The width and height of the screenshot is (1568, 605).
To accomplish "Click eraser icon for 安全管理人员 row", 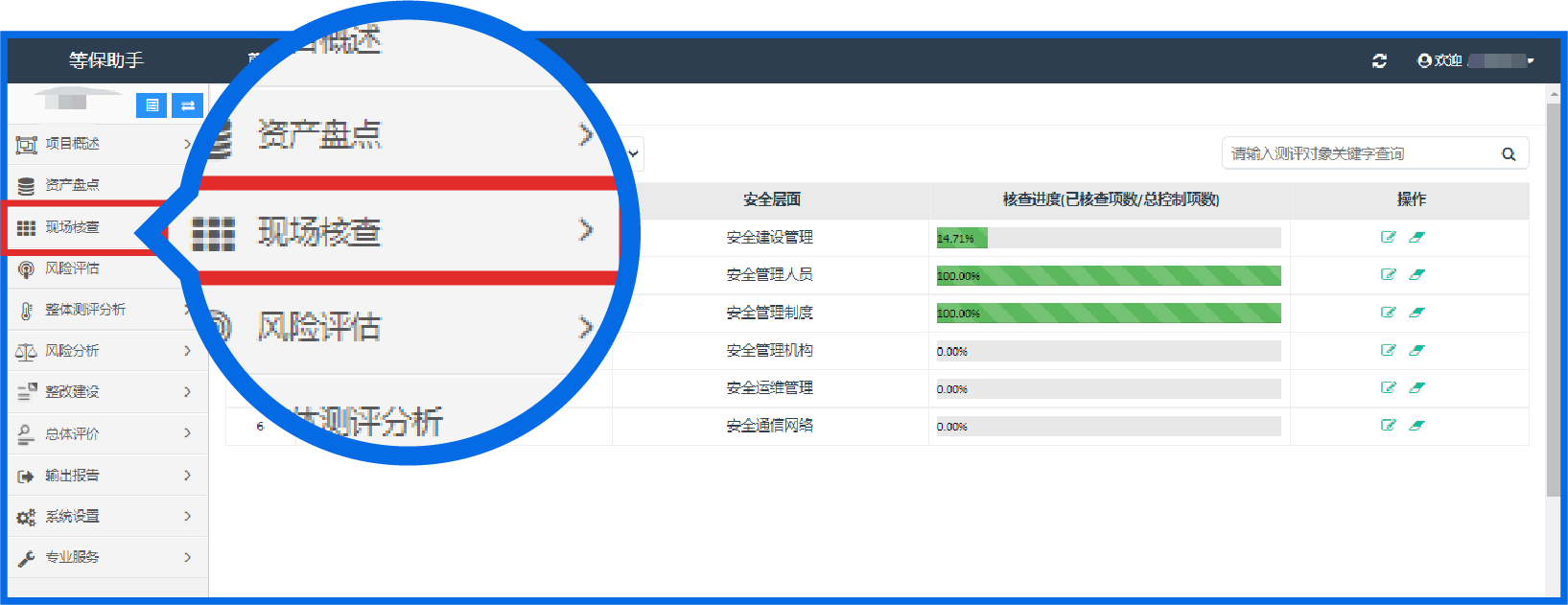I will [x=1416, y=274].
